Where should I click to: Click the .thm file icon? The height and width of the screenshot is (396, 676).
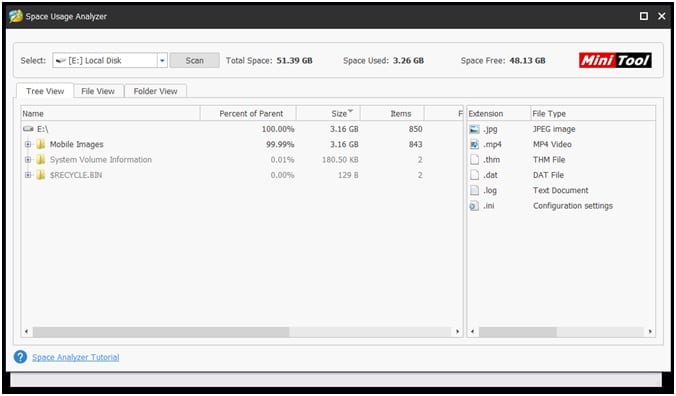click(474, 160)
